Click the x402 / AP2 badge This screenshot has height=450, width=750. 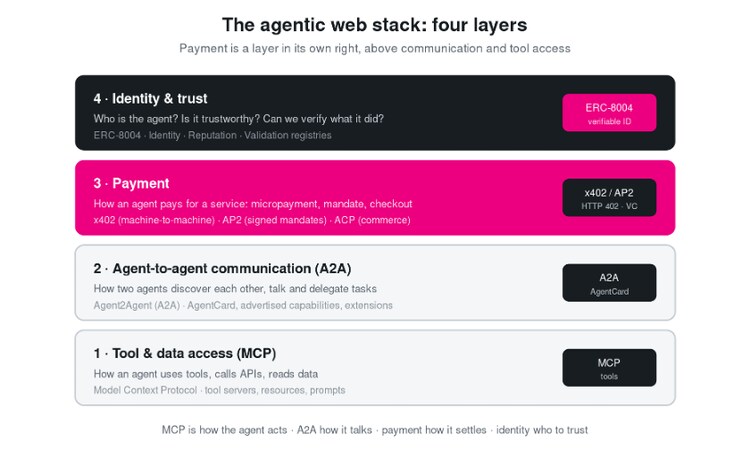pyautogui.click(x=609, y=198)
